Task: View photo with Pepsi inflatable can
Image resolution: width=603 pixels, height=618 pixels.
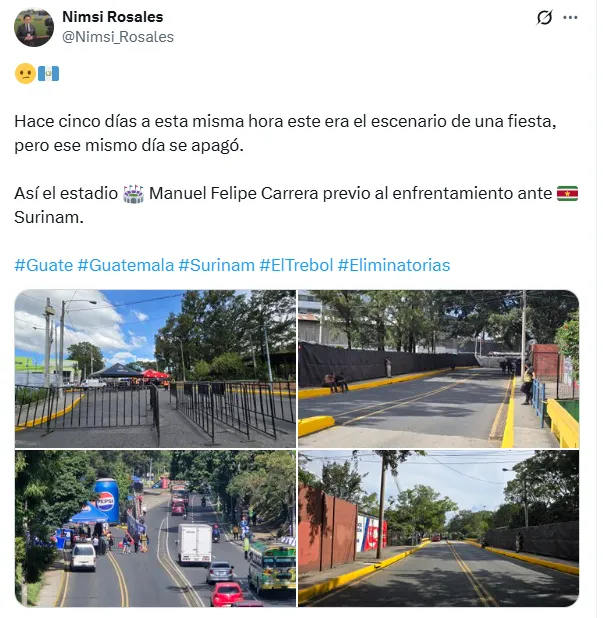Action: pyautogui.click(x=155, y=529)
